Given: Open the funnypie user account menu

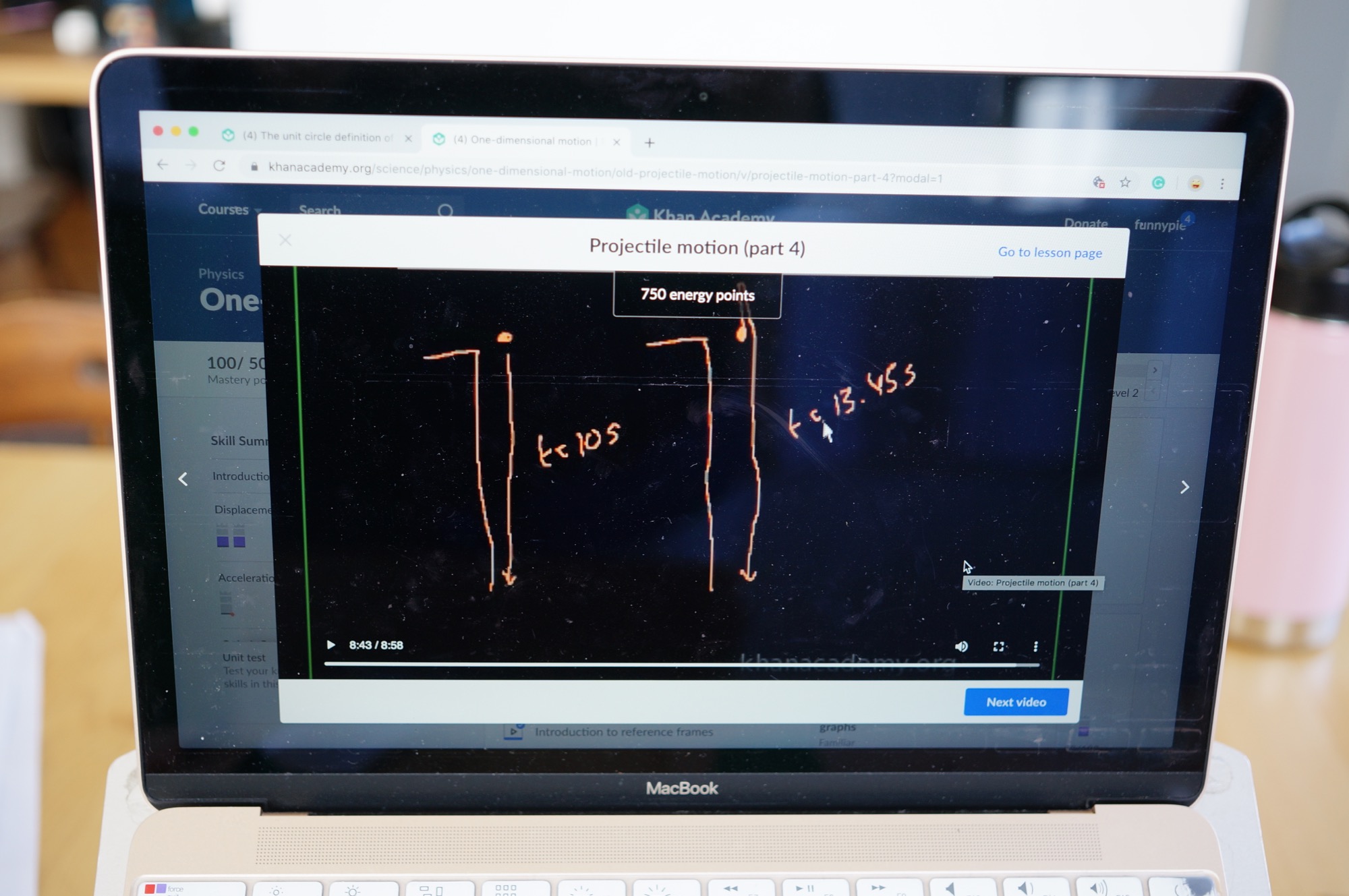Looking at the screenshot, I should (x=1160, y=225).
